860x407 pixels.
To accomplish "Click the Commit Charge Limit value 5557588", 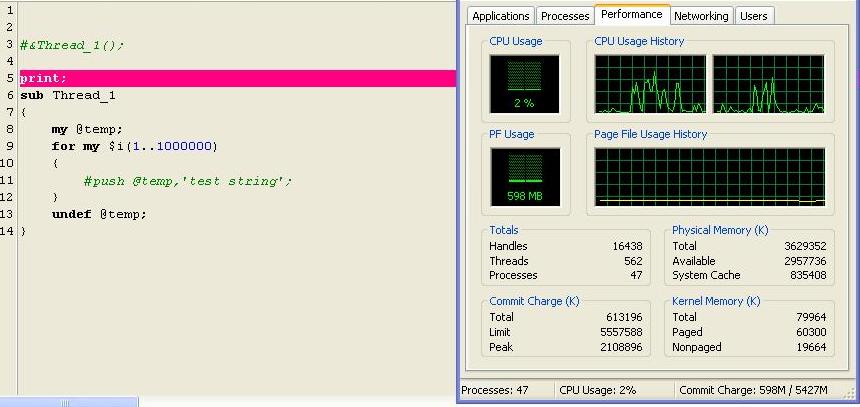I will (x=621, y=332).
